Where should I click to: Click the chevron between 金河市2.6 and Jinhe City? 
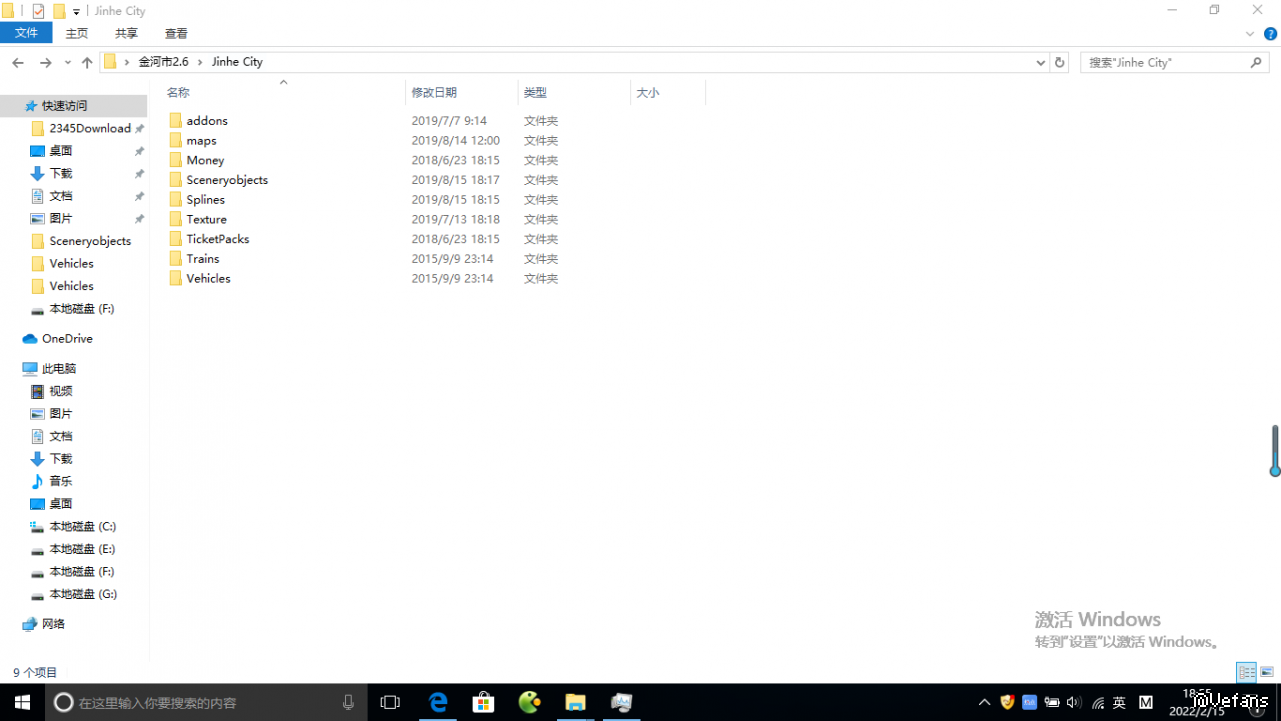pyautogui.click(x=200, y=62)
